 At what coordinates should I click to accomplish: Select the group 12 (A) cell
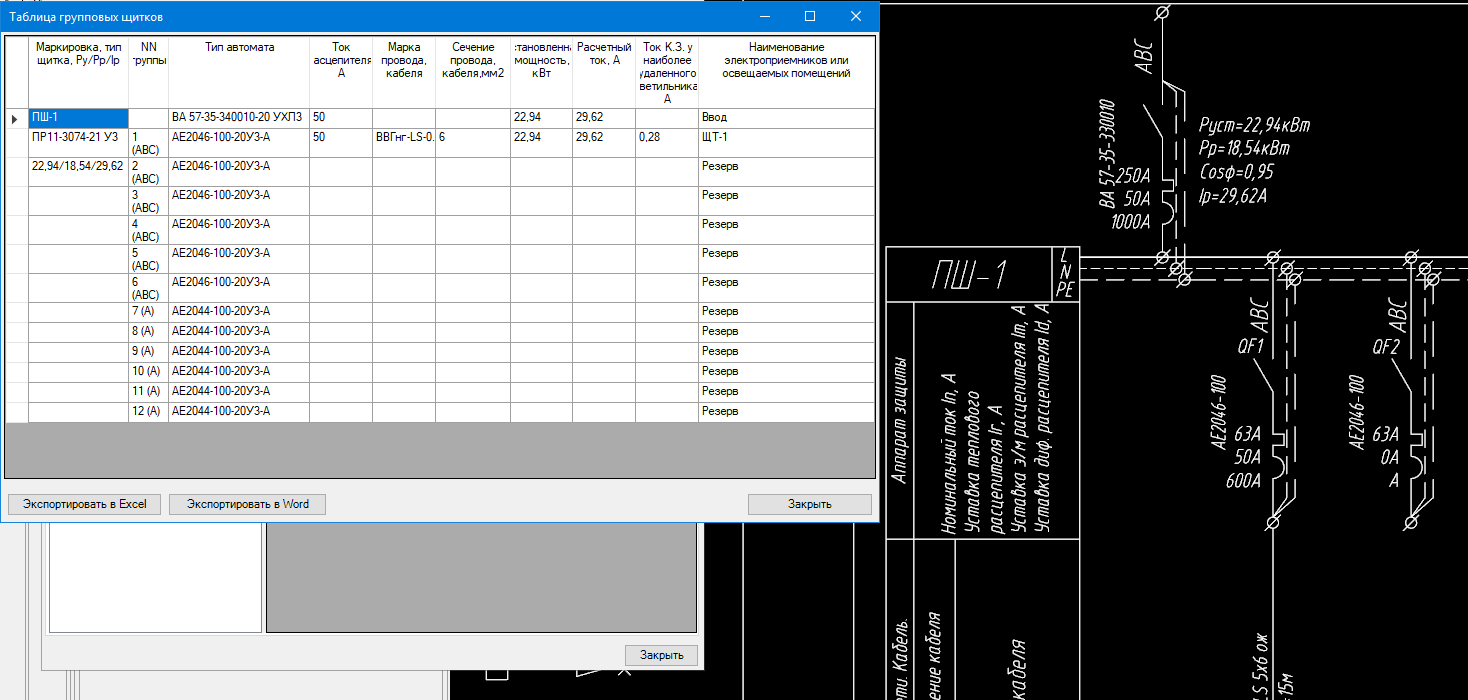pyautogui.click(x=148, y=411)
